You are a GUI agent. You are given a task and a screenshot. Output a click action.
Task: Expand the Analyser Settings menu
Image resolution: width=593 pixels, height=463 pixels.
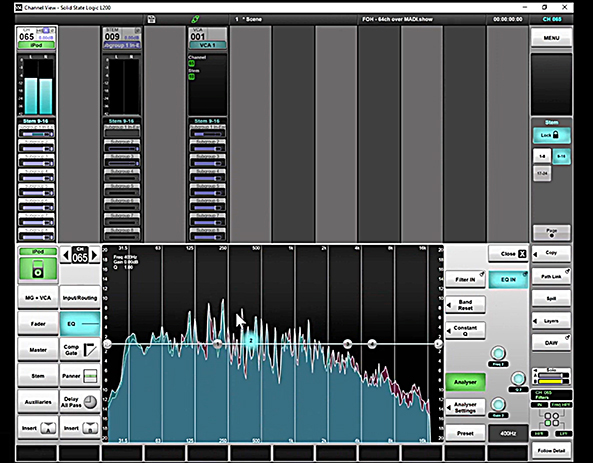click(465, 407)
